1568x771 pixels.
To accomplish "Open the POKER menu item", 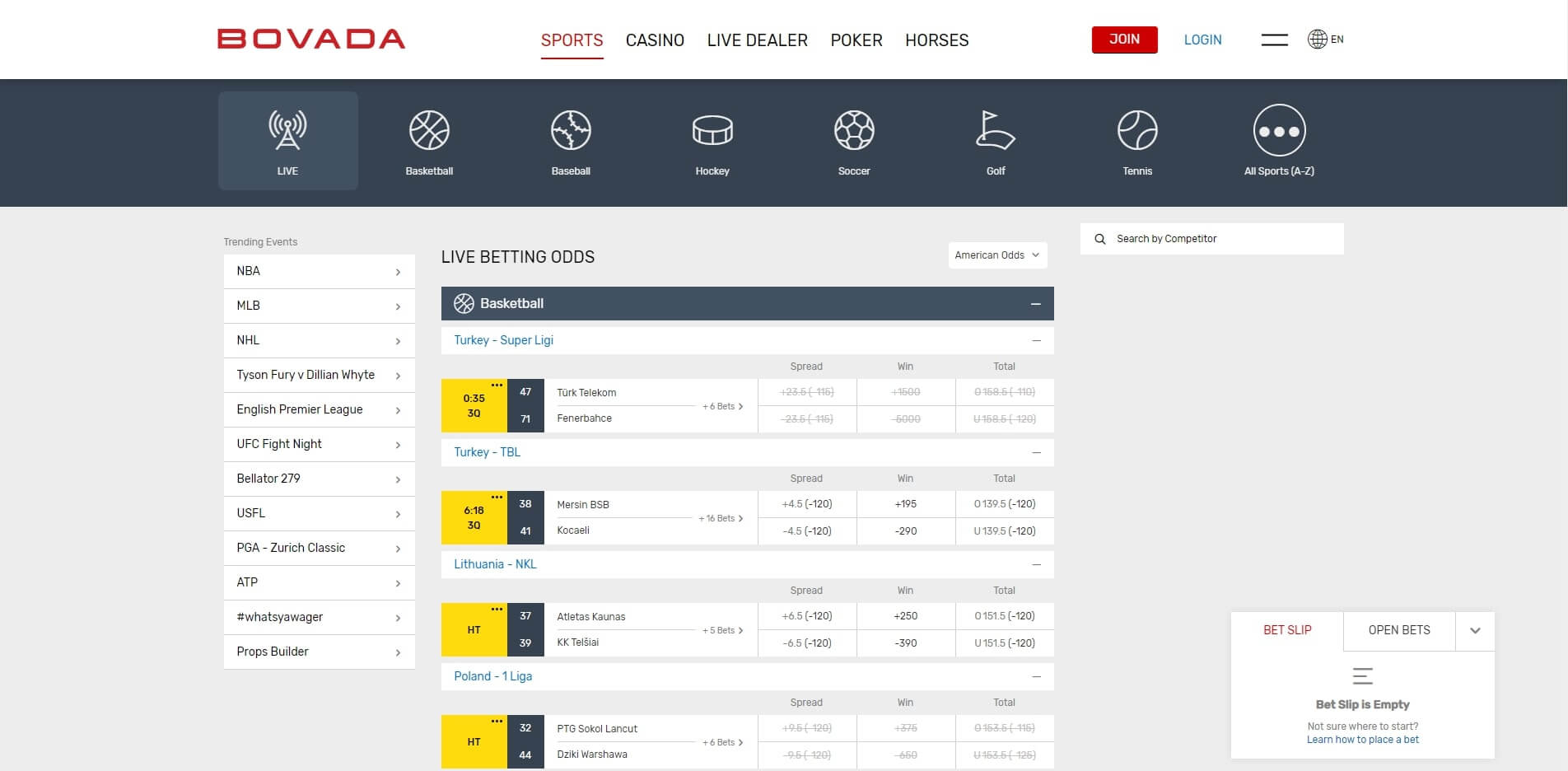I will (x=856, y=40).
